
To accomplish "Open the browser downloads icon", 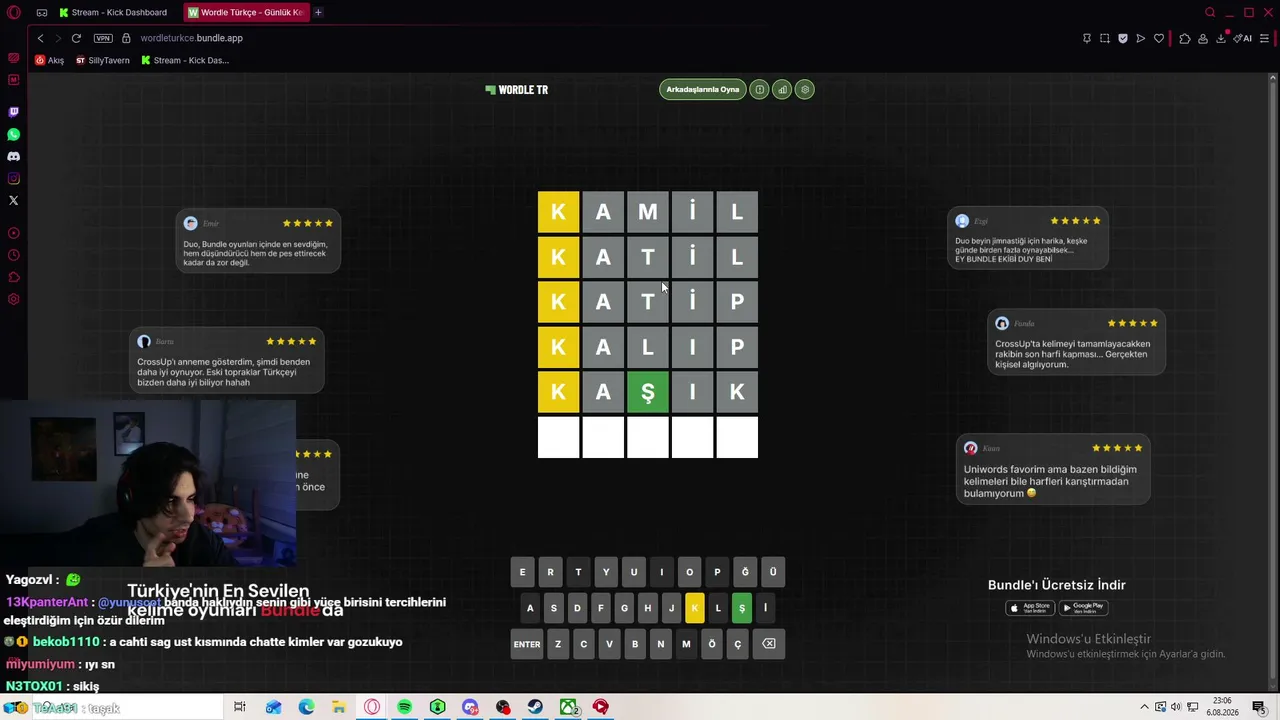I will pyautogui.click(x=1221, y=38).
